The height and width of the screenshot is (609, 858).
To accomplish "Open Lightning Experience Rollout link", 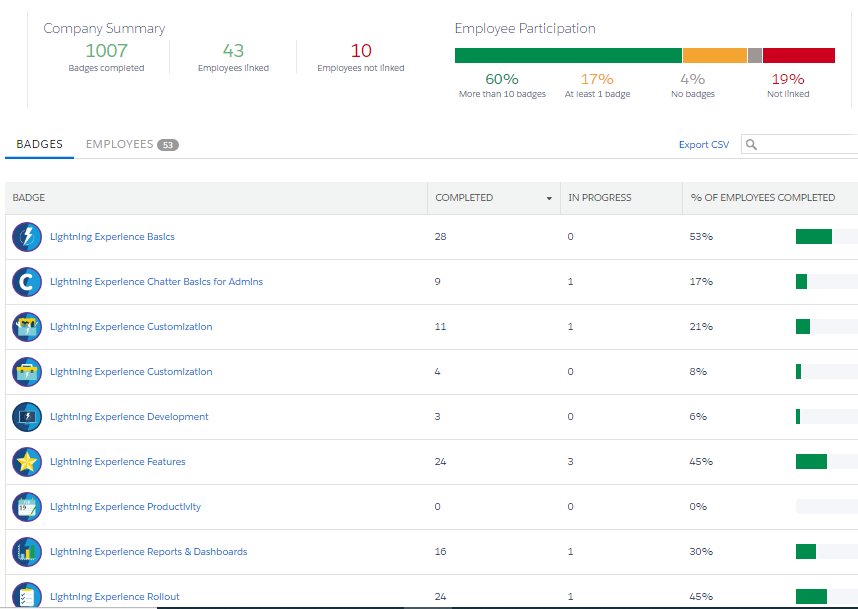I will point(114,596).
